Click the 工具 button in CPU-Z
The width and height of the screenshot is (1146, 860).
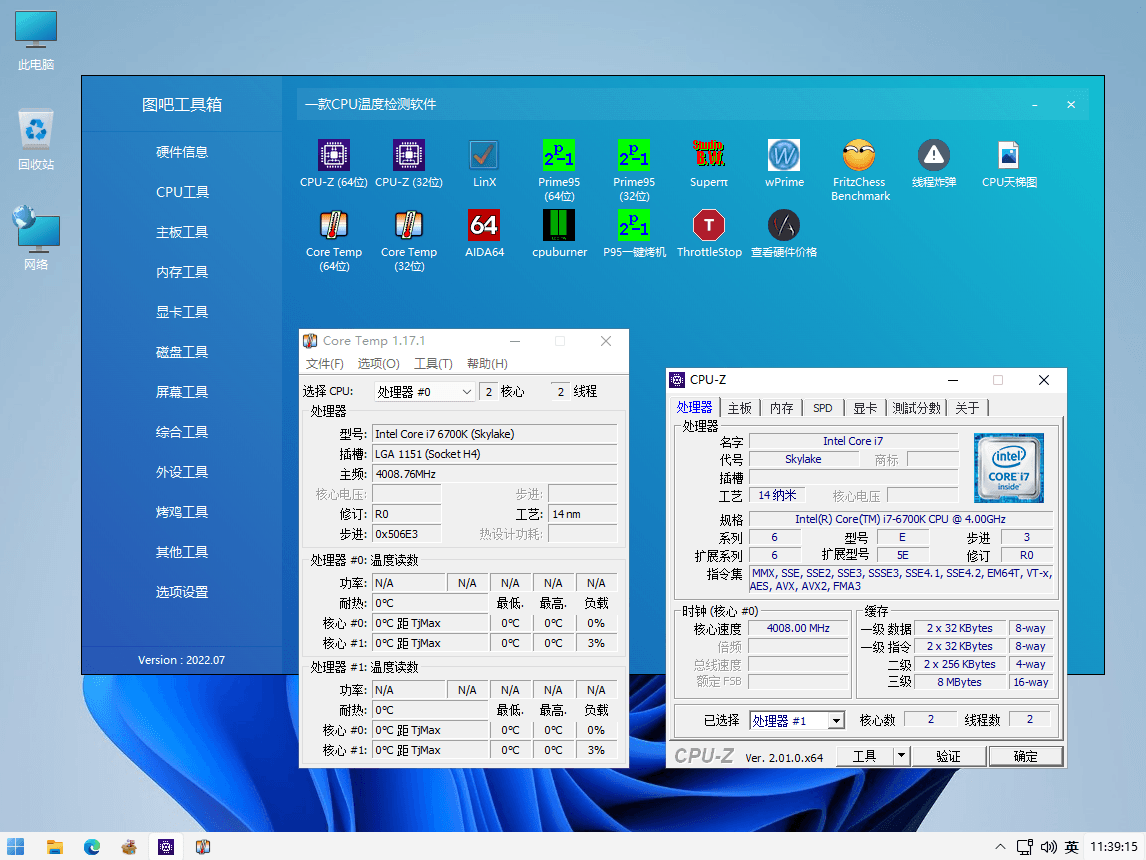pos(865,756)
